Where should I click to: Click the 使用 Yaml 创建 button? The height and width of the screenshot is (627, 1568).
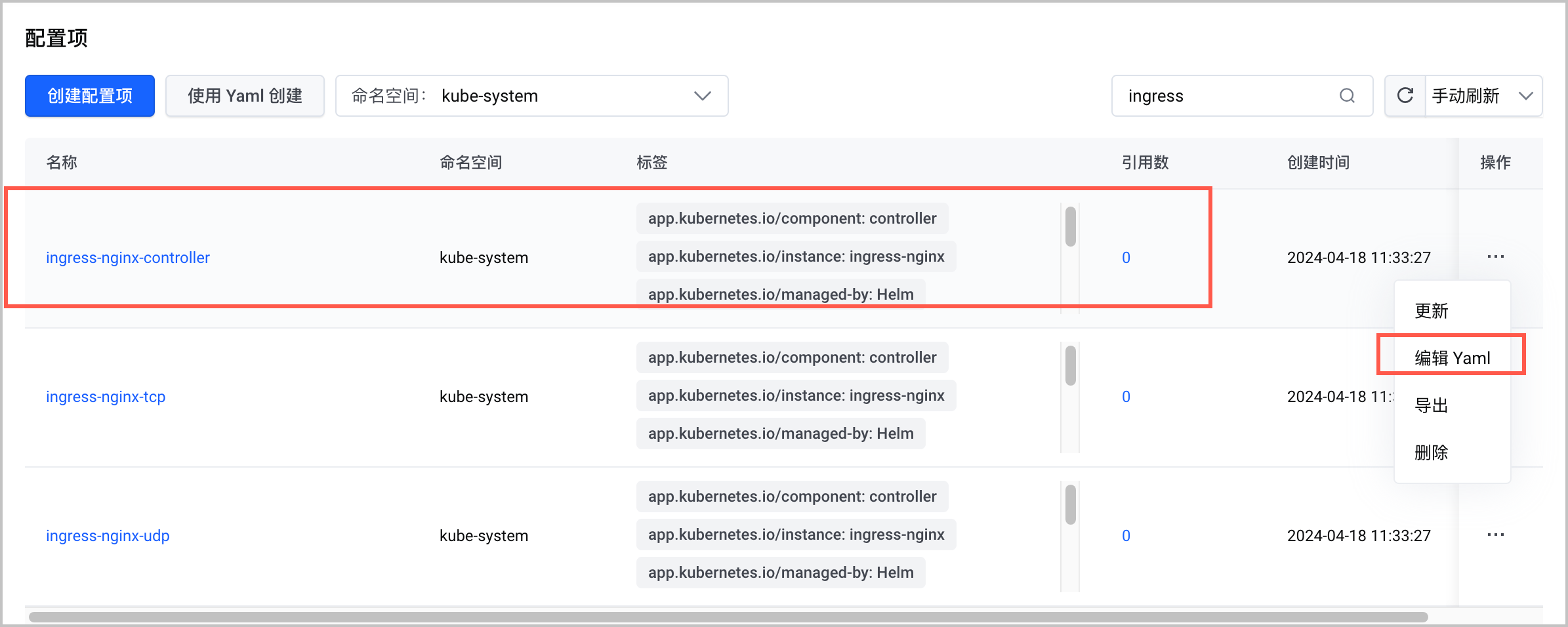(x=245, y=96)
